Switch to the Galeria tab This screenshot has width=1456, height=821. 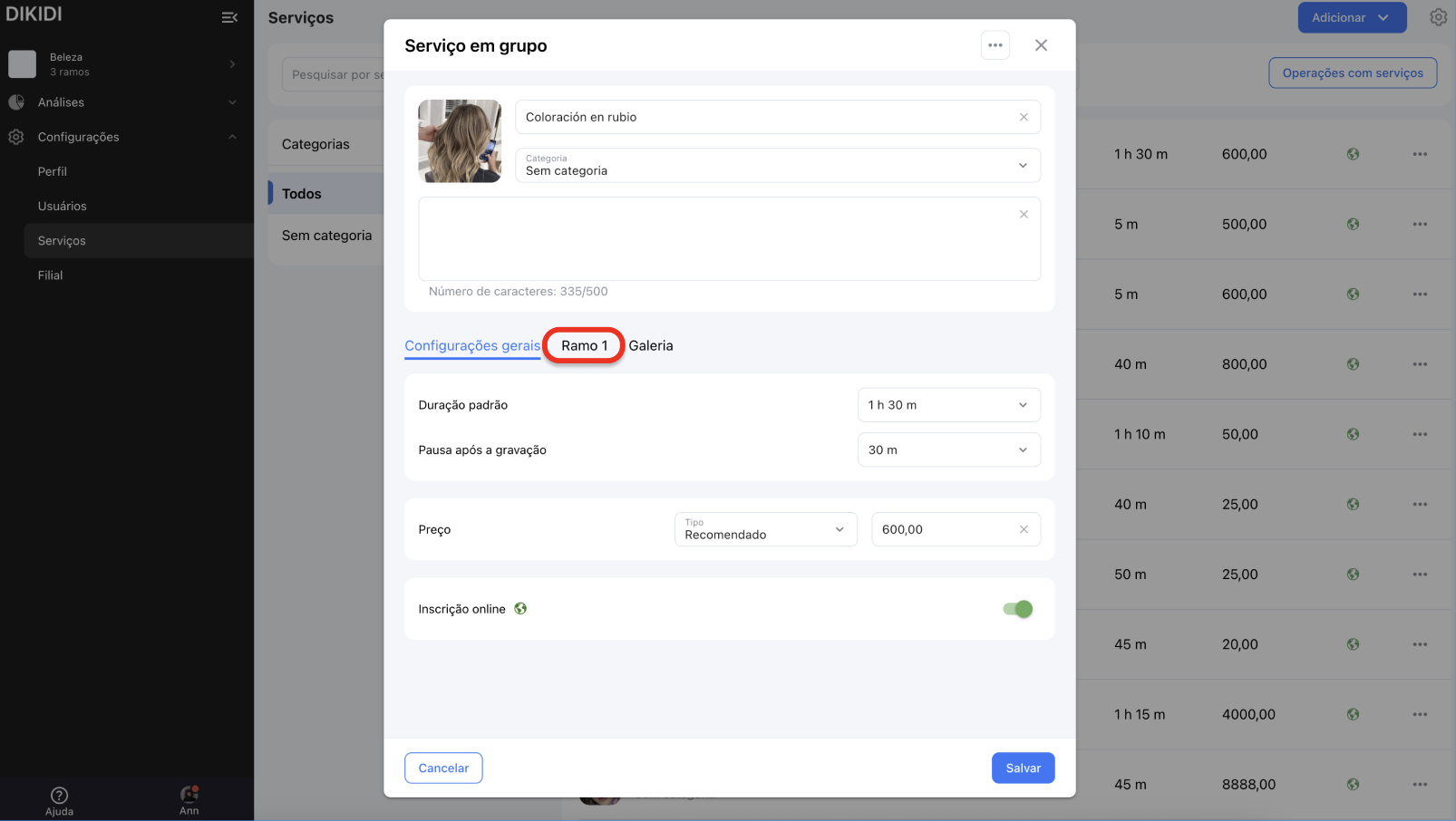tap(651, 346)
